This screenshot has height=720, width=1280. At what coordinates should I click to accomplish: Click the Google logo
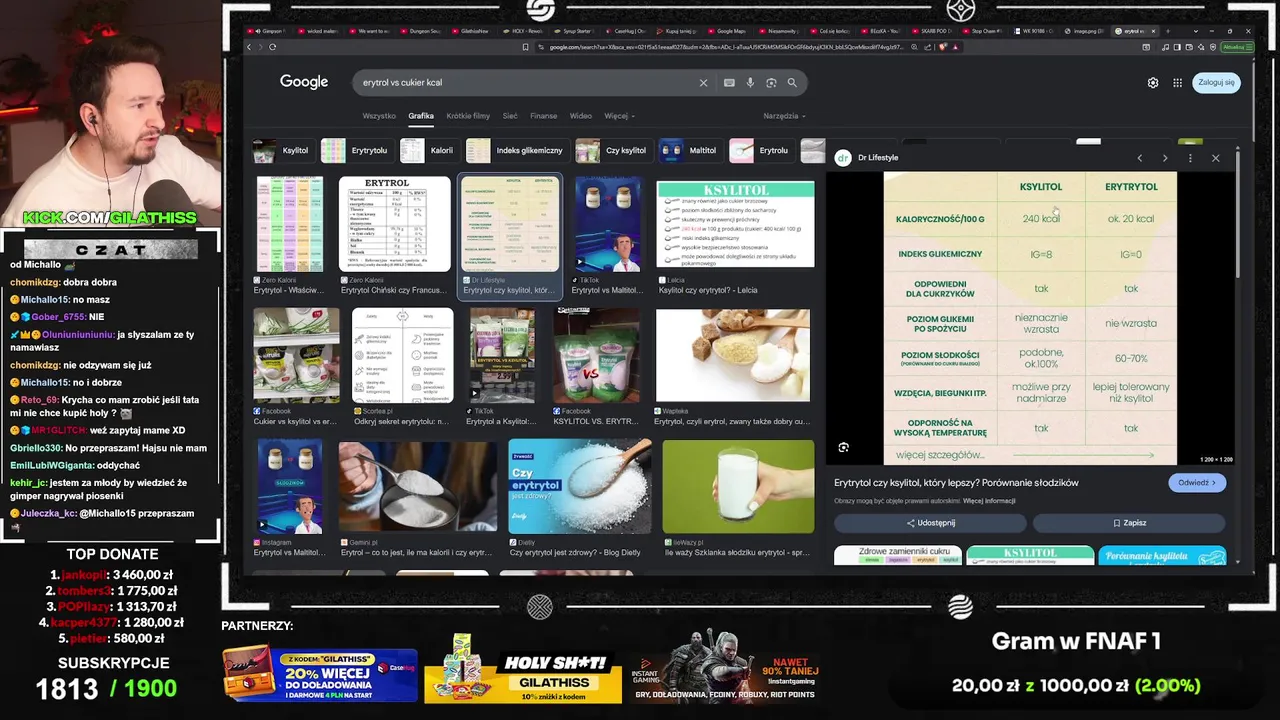click(304, 82)
